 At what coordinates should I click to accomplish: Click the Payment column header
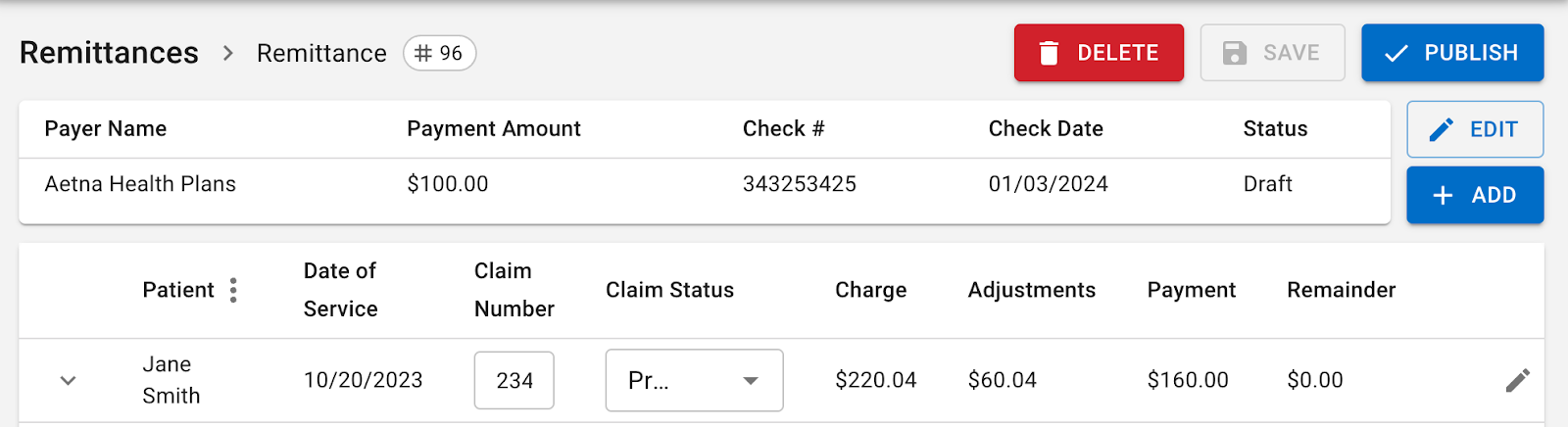pyautogui.click(x=1191, y=290)
